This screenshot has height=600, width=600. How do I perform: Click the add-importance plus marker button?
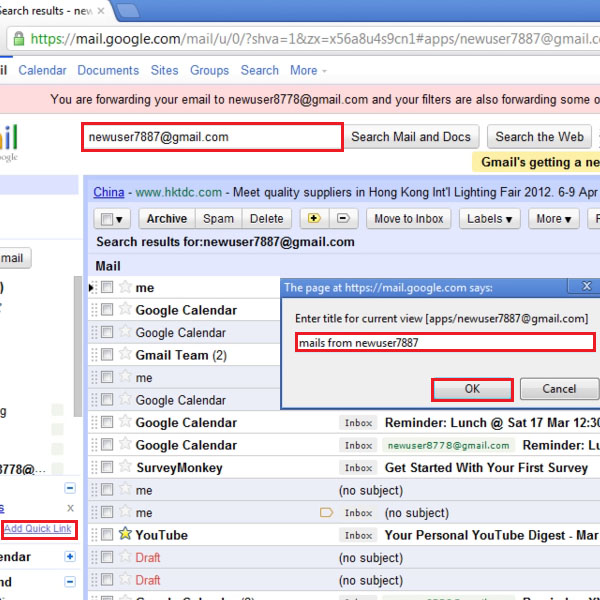pos(314,218)
